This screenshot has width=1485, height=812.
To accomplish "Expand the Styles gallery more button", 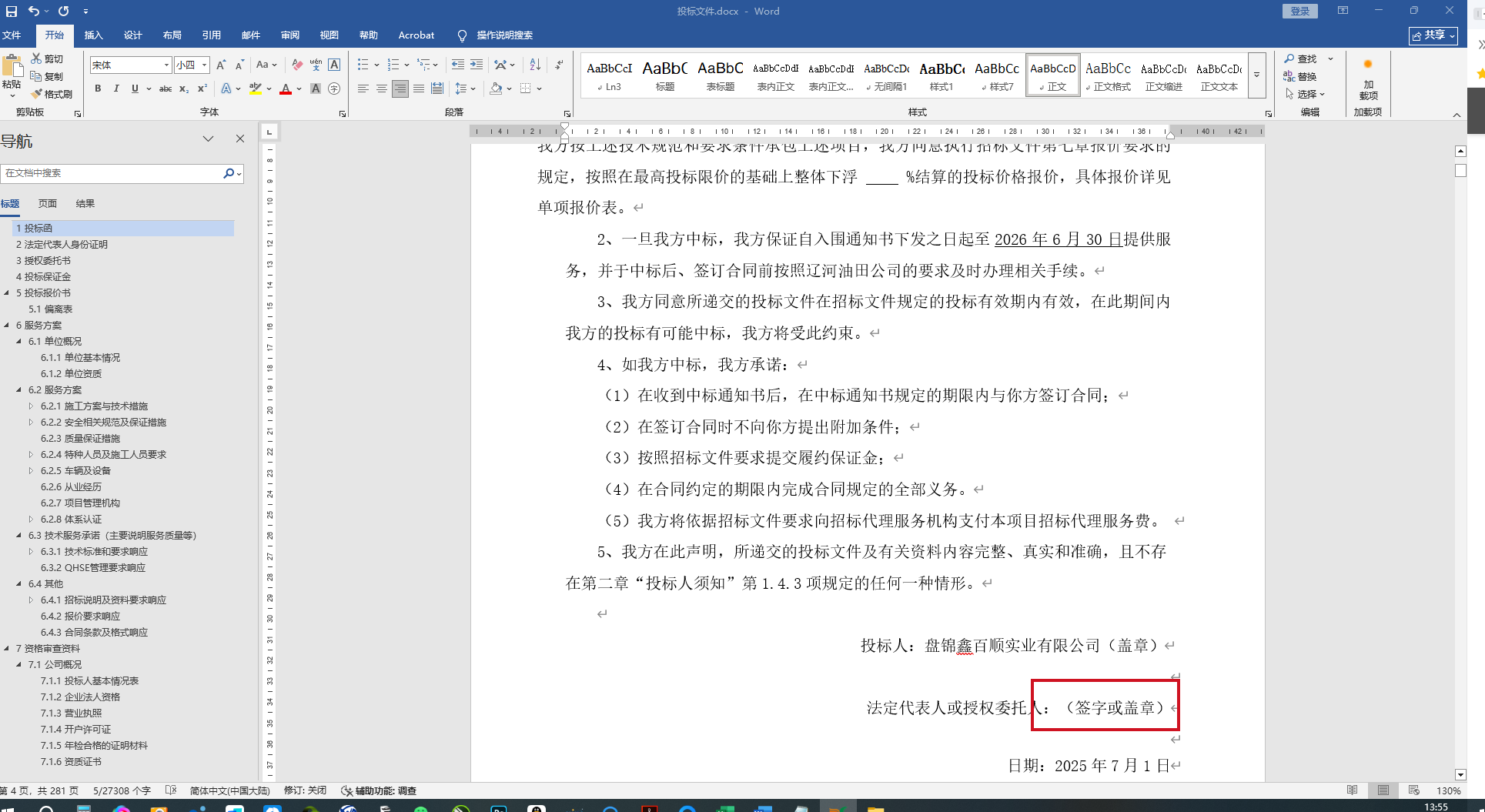I will click(x=1256, y=75).
